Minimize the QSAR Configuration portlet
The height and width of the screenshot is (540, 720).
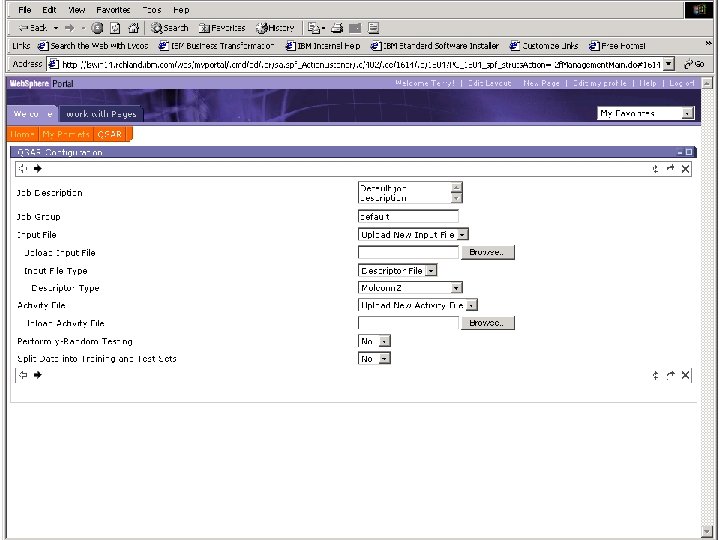click(x=680, y=152)
